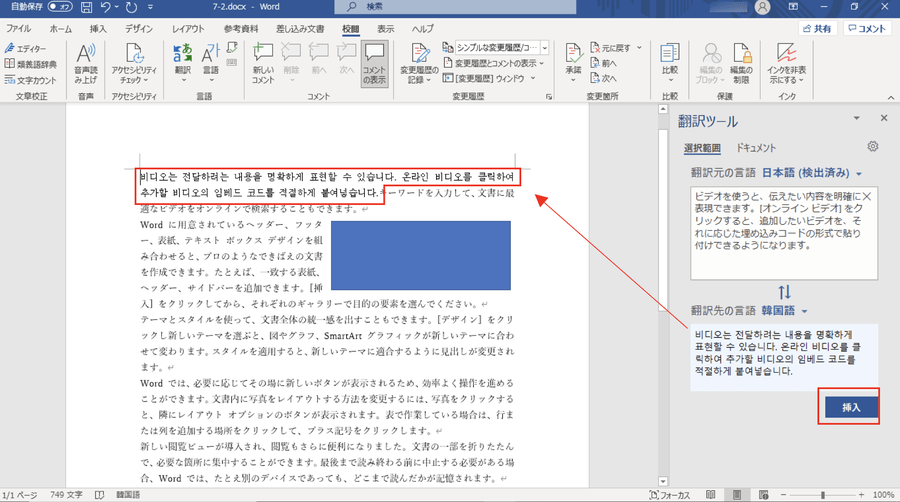Select the ドキュメント tab in translator

coord(756,148)
